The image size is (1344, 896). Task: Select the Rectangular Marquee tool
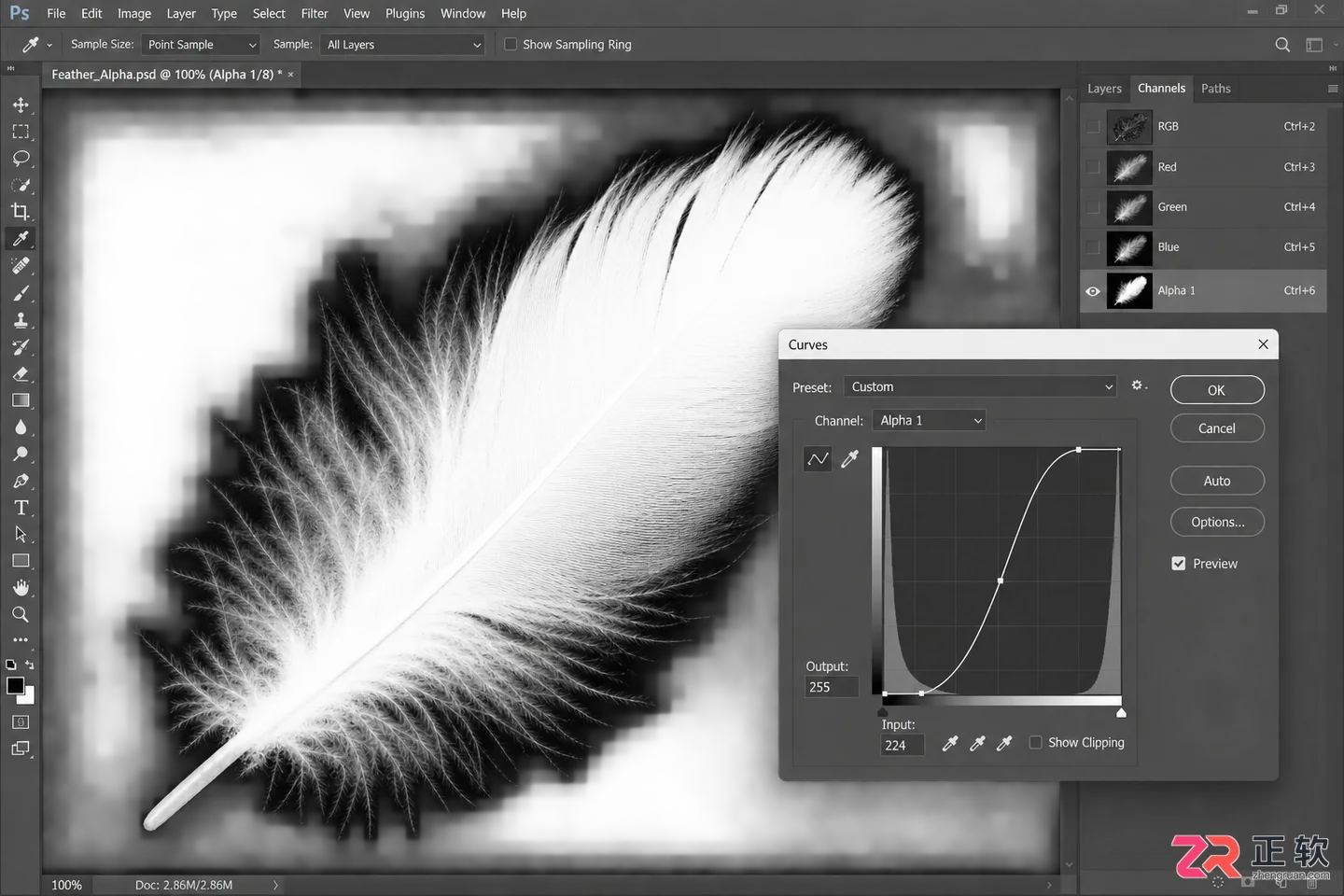[x=21, y=132]
